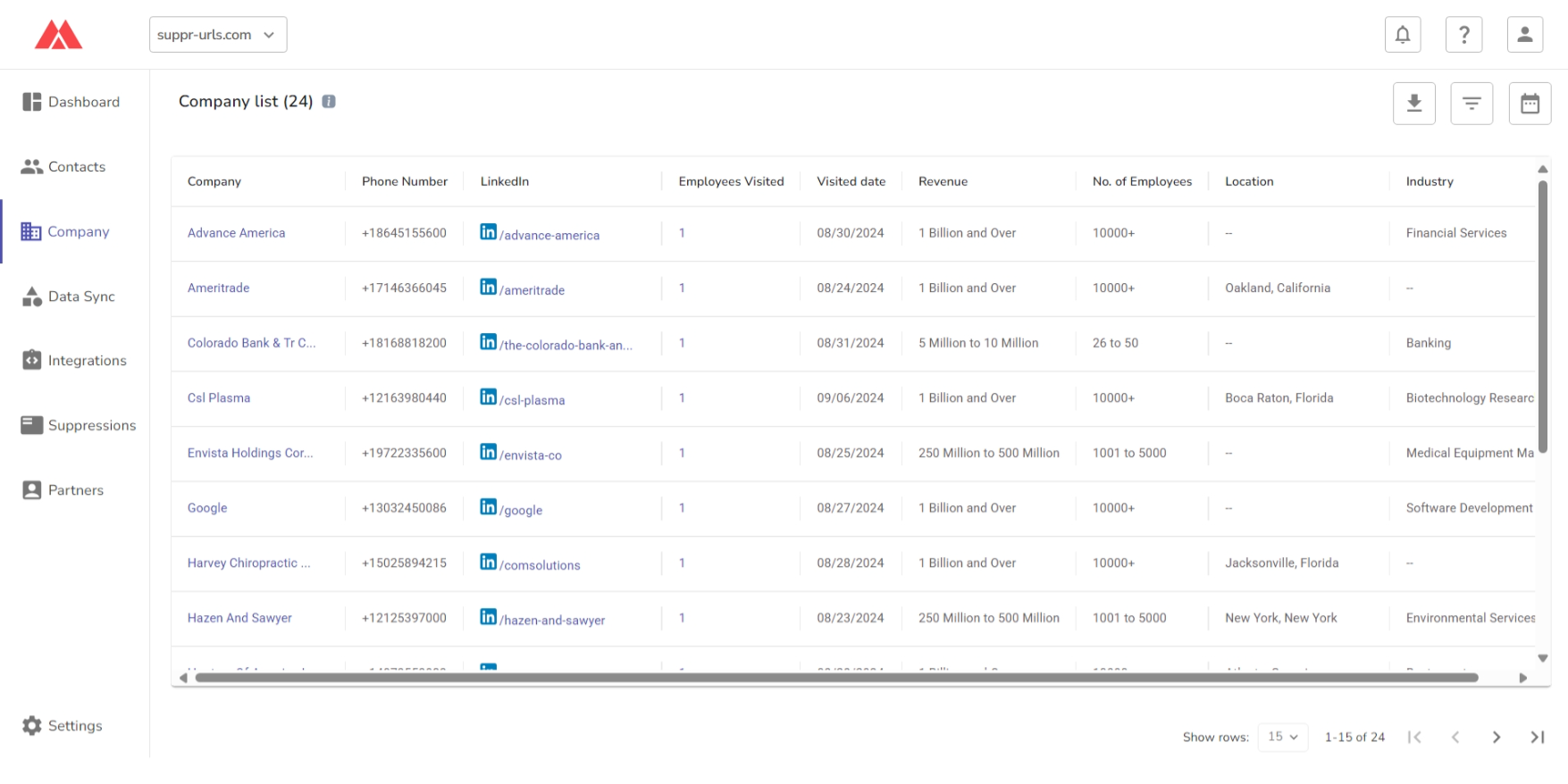The image size is (1568, 784).
Task: Open Google LinkedIn icon
Action: (489, 507)
